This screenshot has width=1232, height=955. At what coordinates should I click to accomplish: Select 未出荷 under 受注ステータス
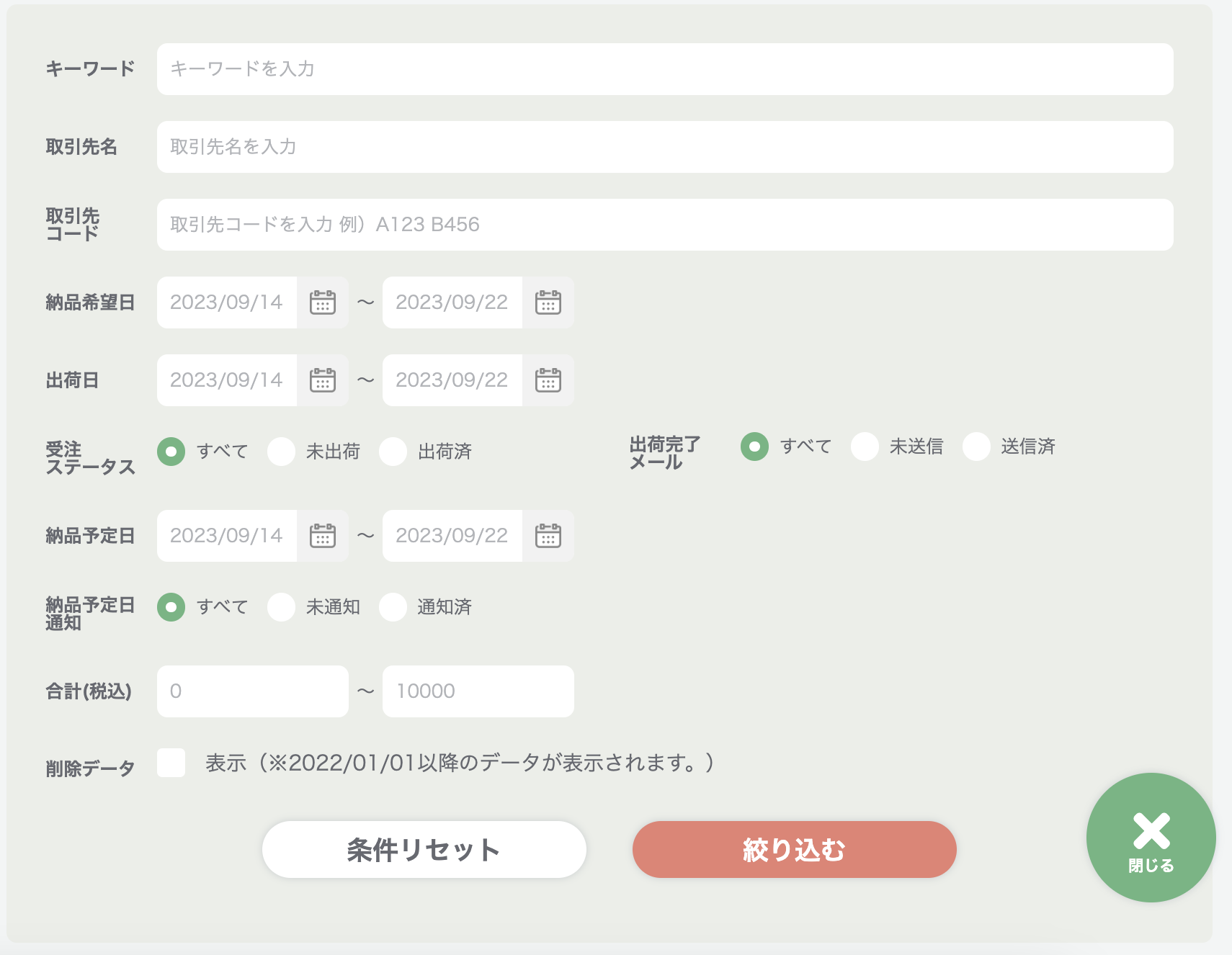[282, 452]
